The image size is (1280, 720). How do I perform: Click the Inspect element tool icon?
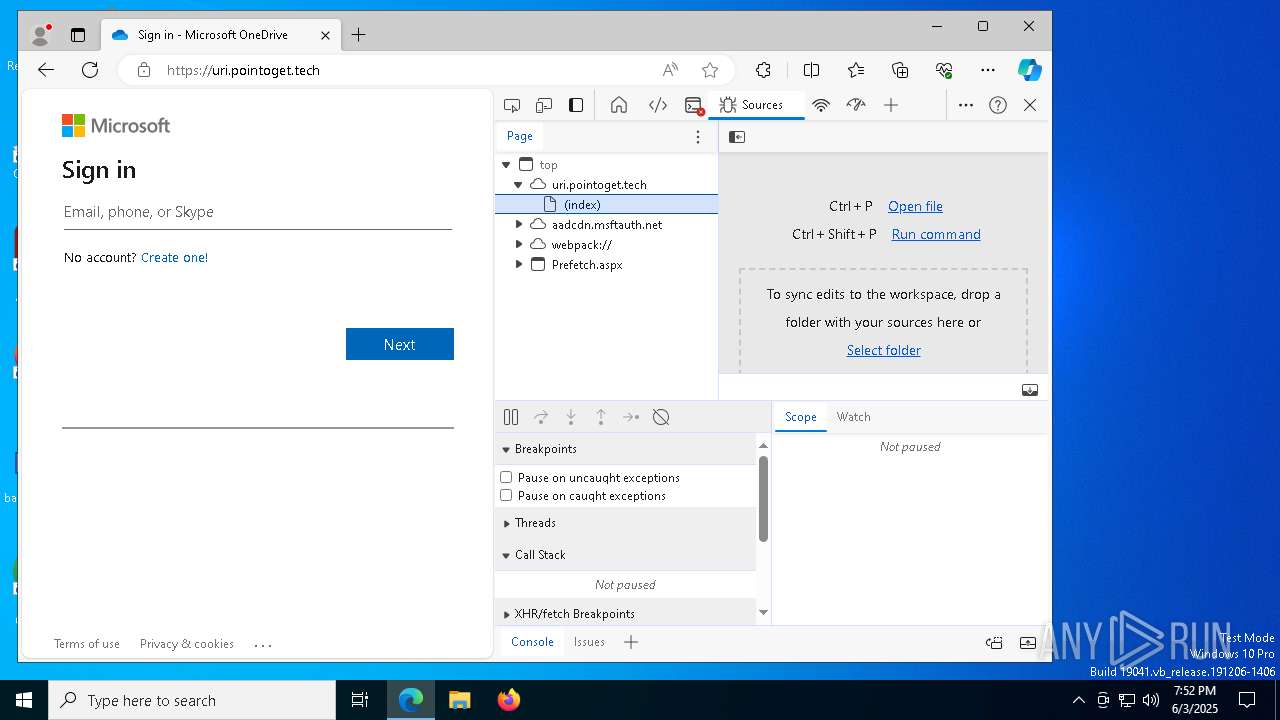tap(512, 105)
